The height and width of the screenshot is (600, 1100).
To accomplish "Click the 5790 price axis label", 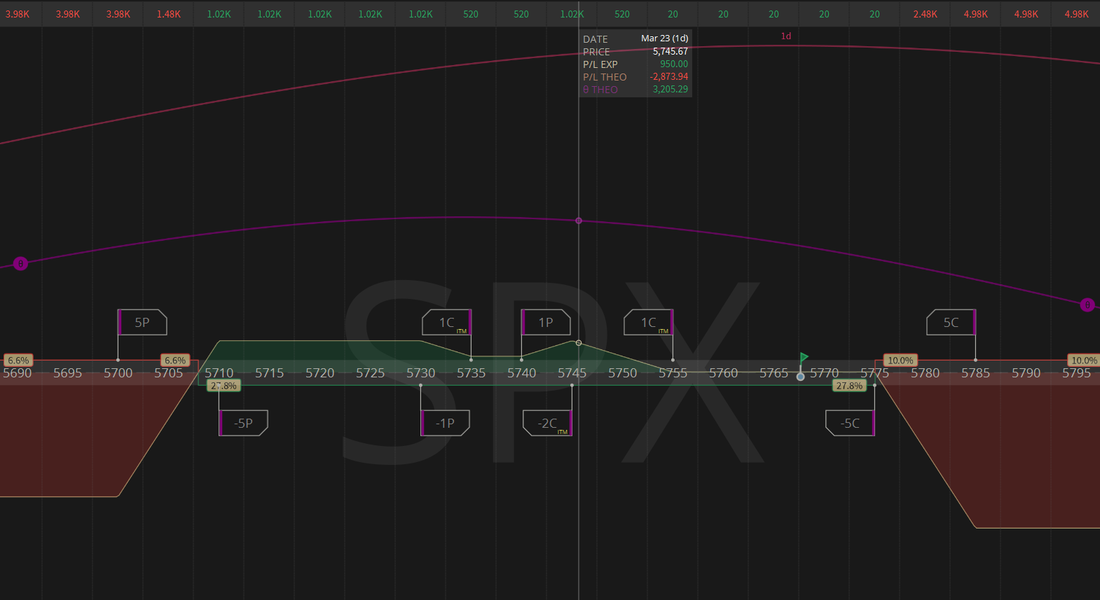I will click(1026, 373).
